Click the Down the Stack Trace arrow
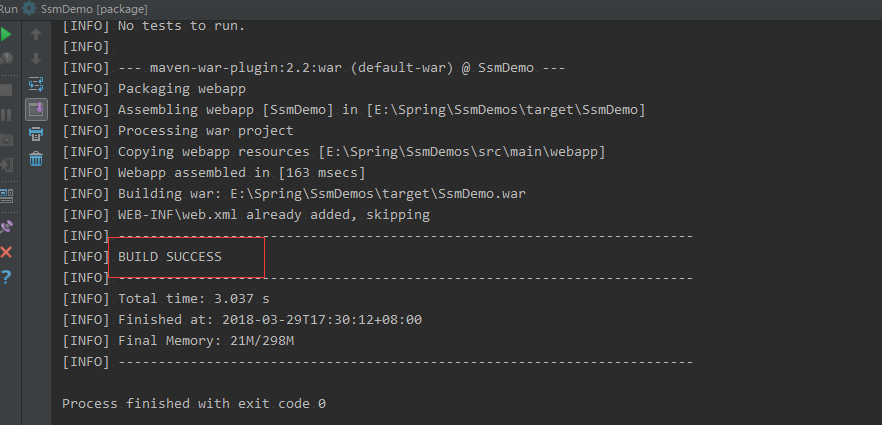Screen dimensions: 882x425 pos(36,58)
